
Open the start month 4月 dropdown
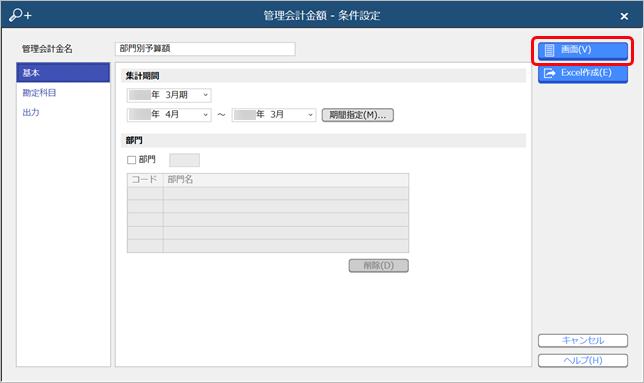click(x=169, y=115)
